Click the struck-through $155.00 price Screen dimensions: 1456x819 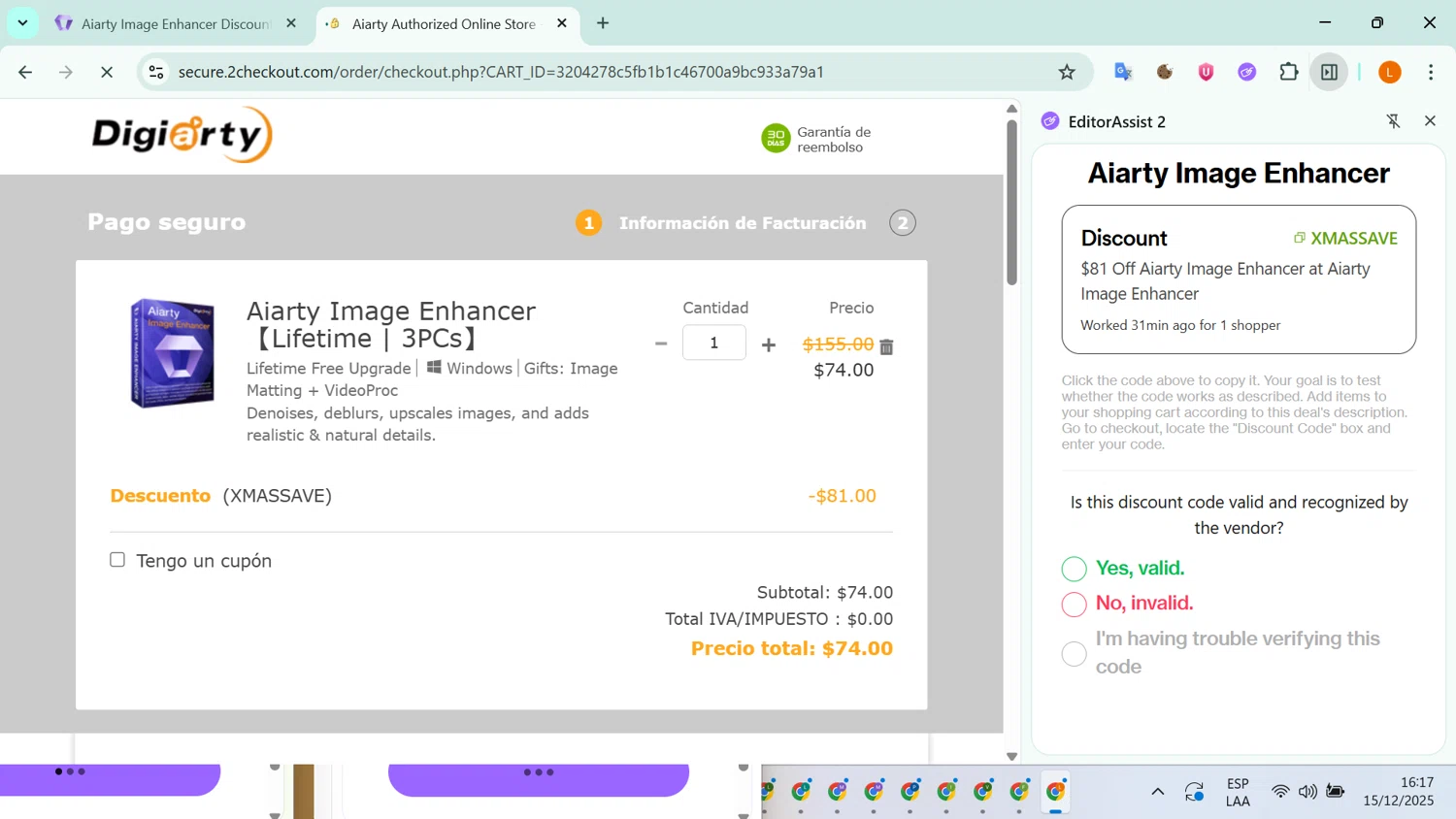point(838,344)
